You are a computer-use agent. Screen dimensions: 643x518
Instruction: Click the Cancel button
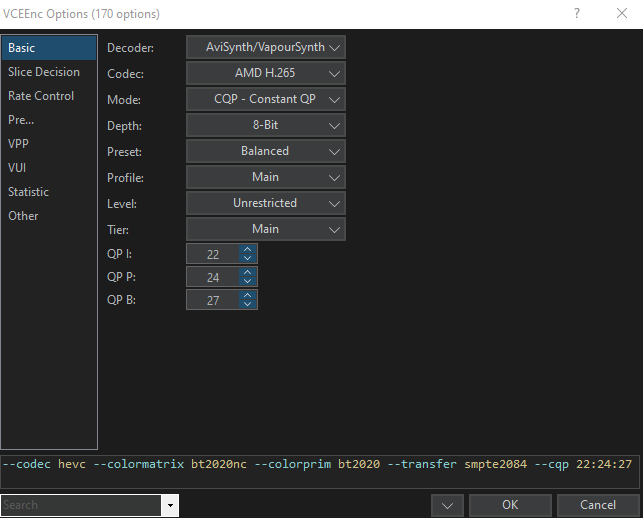[598, 505]
